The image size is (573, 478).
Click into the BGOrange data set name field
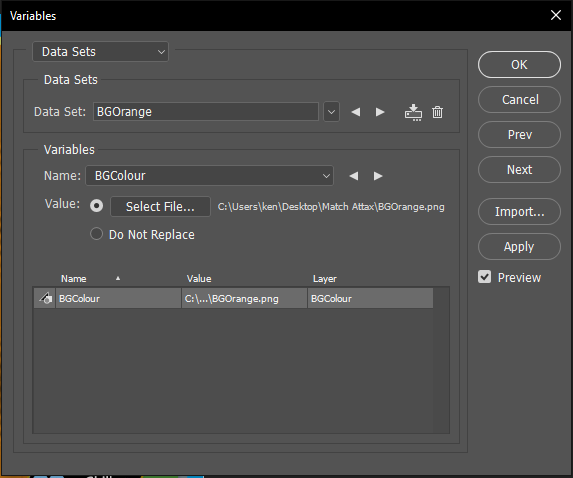pyautogui.click(x=206, y=112)
